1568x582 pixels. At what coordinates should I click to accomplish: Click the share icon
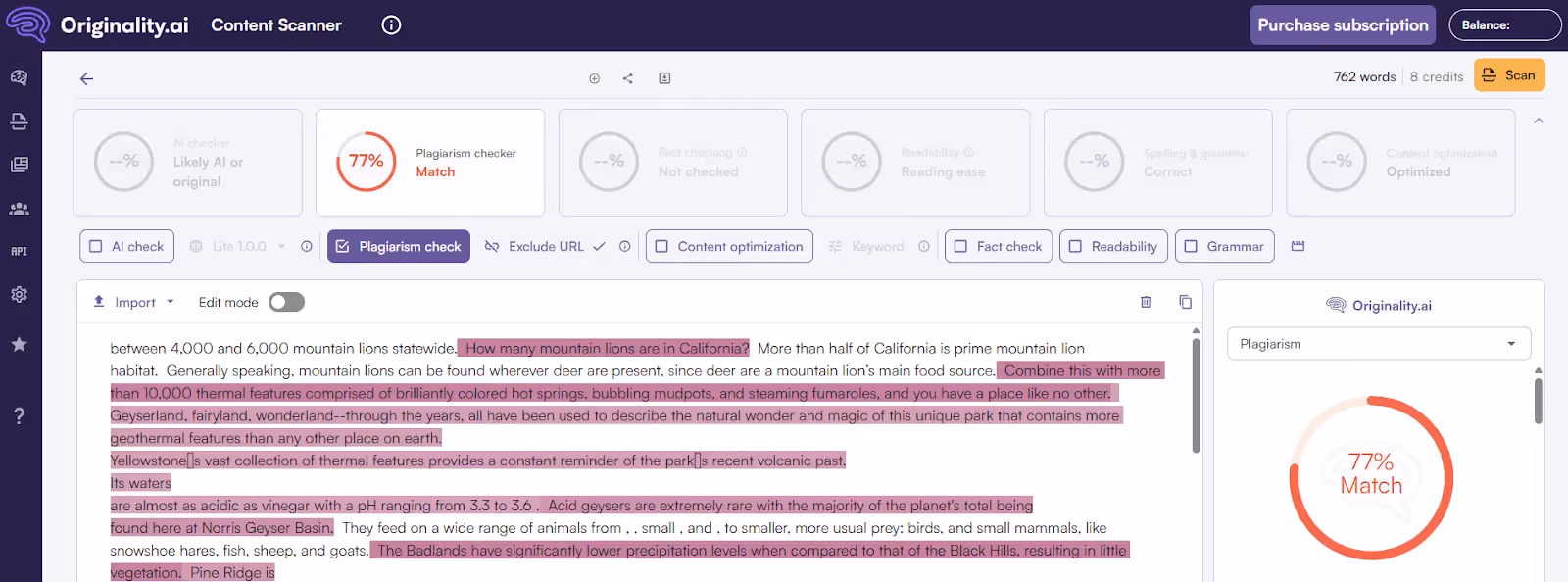coord(628,78)
